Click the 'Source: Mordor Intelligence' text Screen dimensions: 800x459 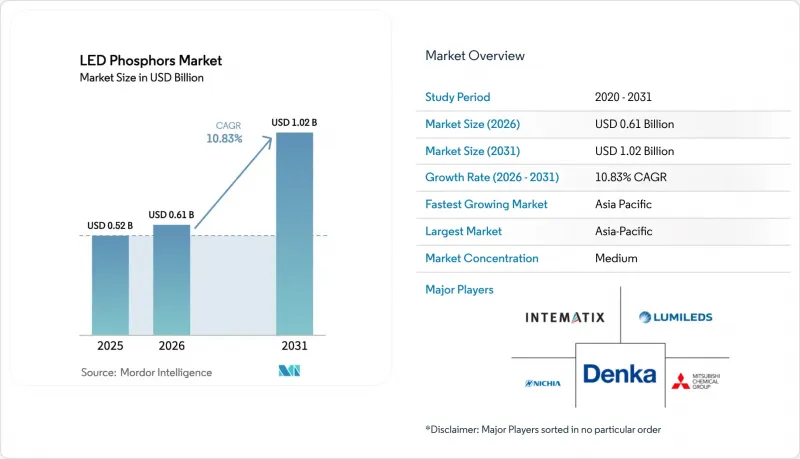coord(146,372)
